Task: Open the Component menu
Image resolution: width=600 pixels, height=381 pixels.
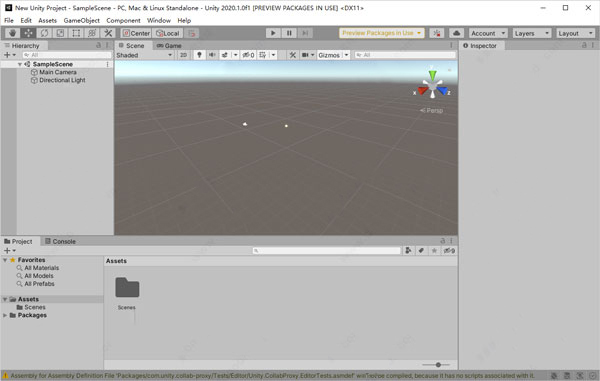Action: [123, 20]
